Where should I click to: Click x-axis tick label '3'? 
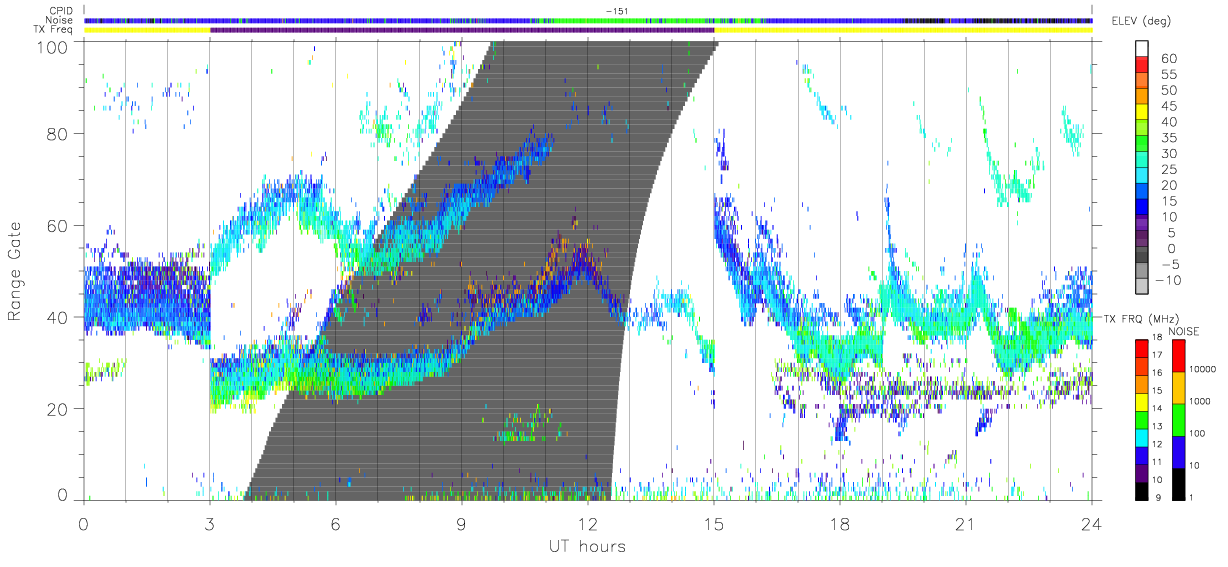click(209, 524)
